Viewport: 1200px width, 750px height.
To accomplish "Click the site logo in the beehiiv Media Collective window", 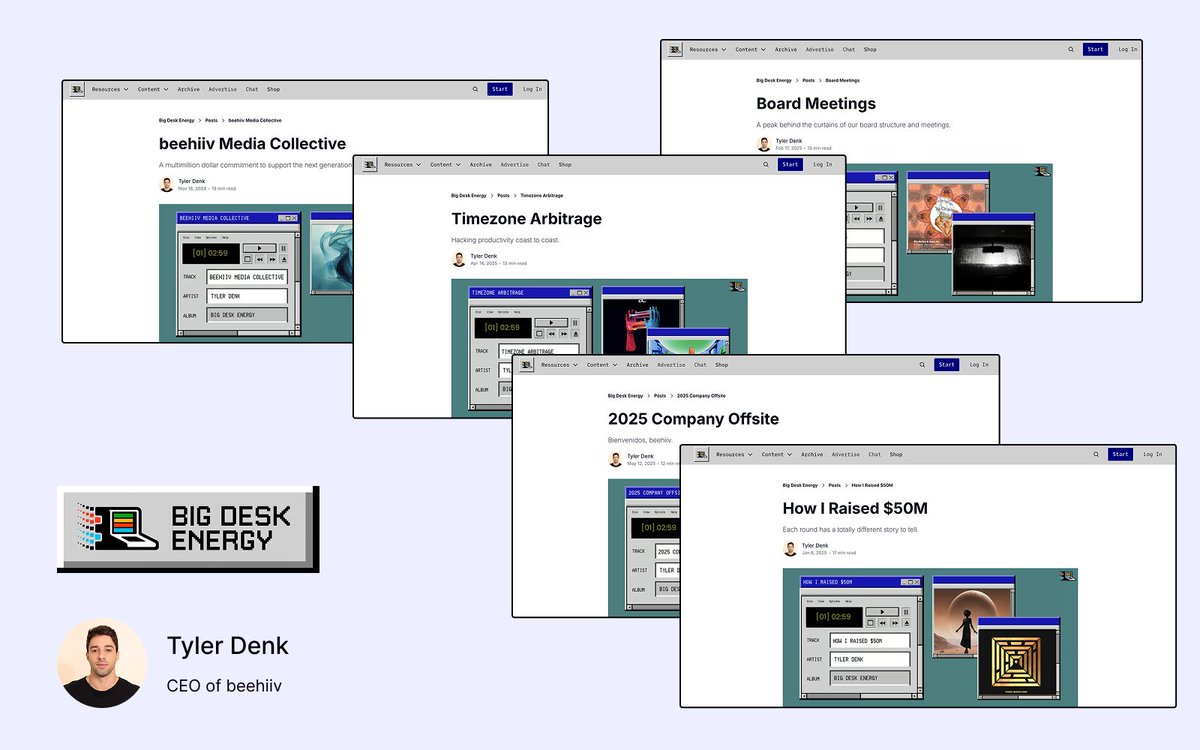I will pyautogui.click(x=77, y=89).
